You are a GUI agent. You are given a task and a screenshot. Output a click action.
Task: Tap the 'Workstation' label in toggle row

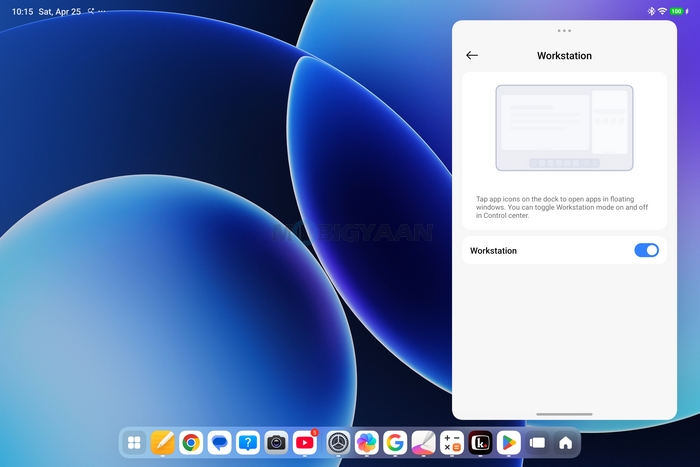[x=493, y=251]
